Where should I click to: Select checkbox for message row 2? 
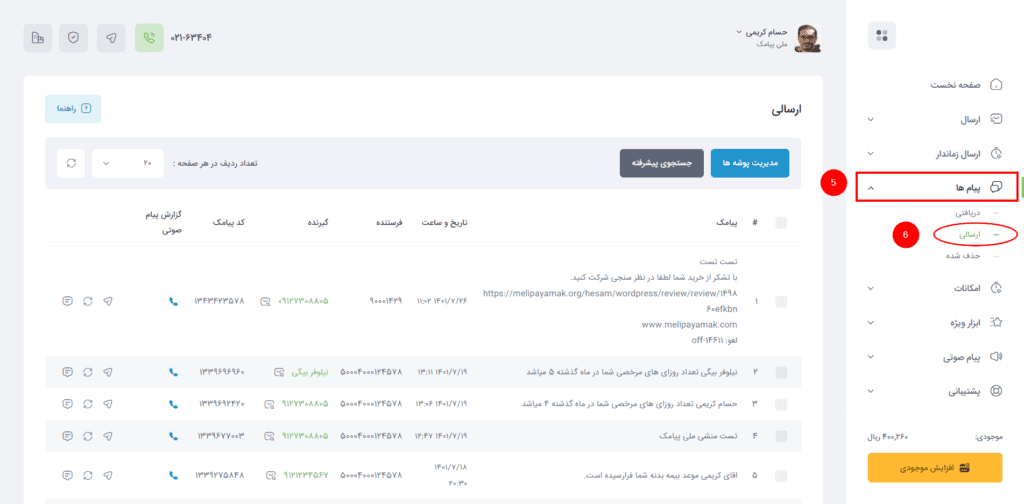[781, 372]
